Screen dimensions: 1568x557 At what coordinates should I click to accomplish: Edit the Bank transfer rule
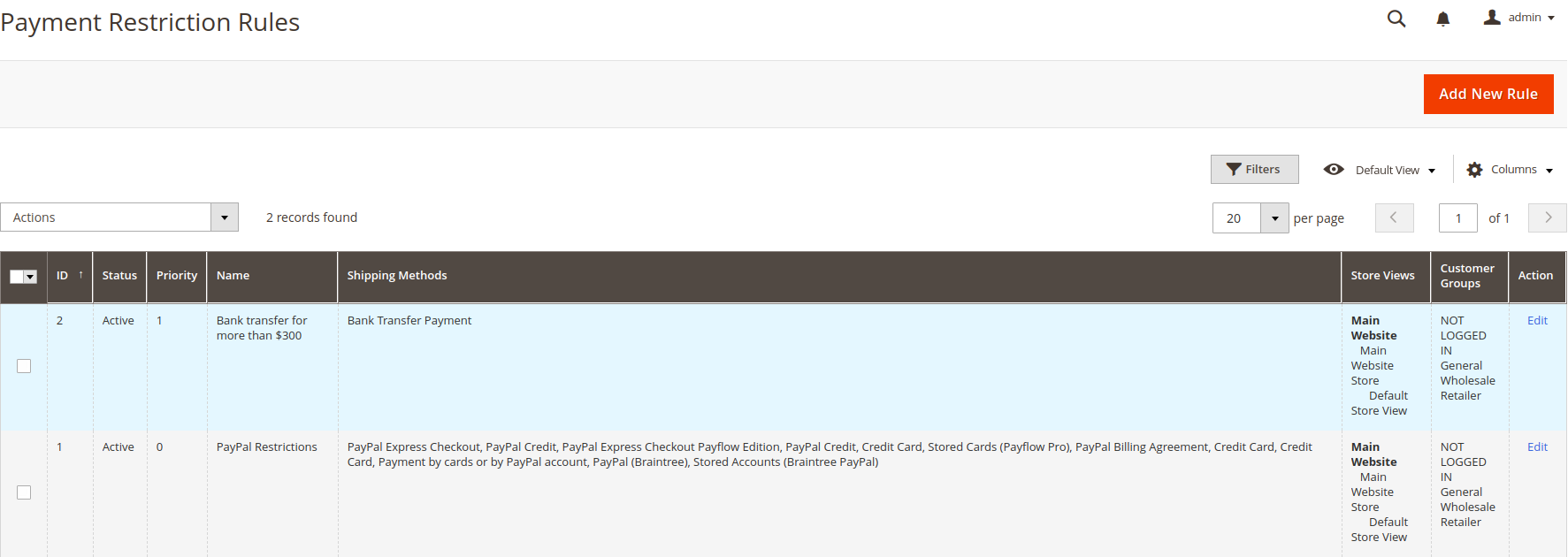point(1537,321)
